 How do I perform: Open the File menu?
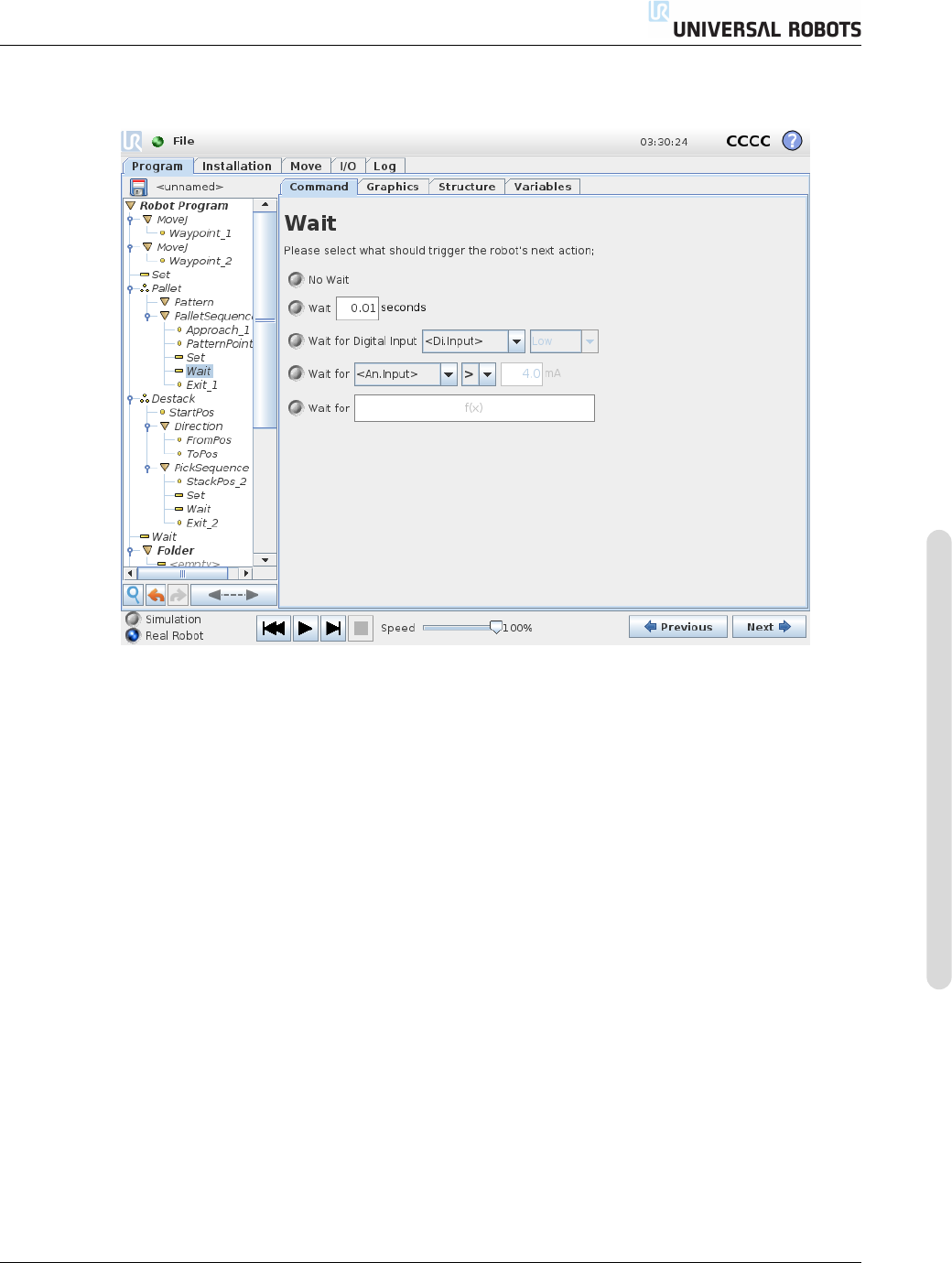click(184, 141)
